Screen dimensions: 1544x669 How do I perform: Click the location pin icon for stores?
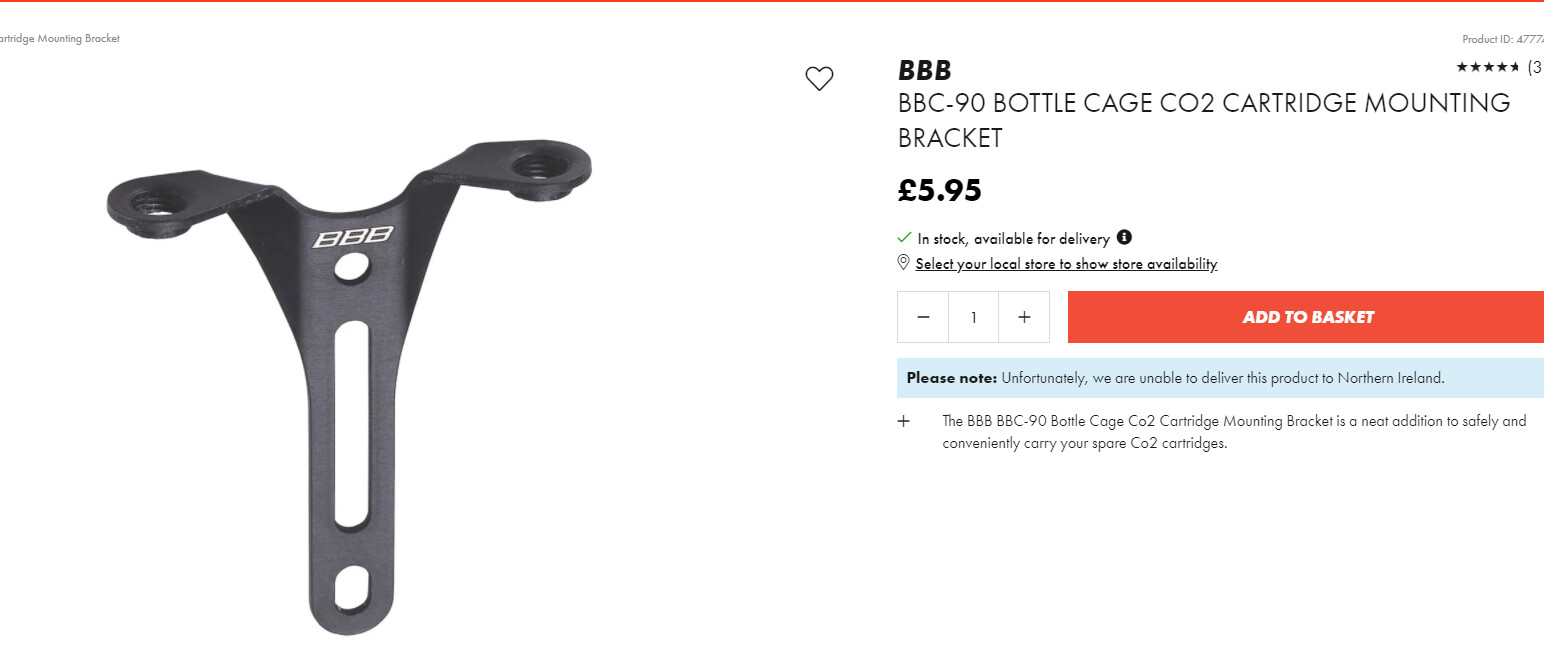(904, 263)
